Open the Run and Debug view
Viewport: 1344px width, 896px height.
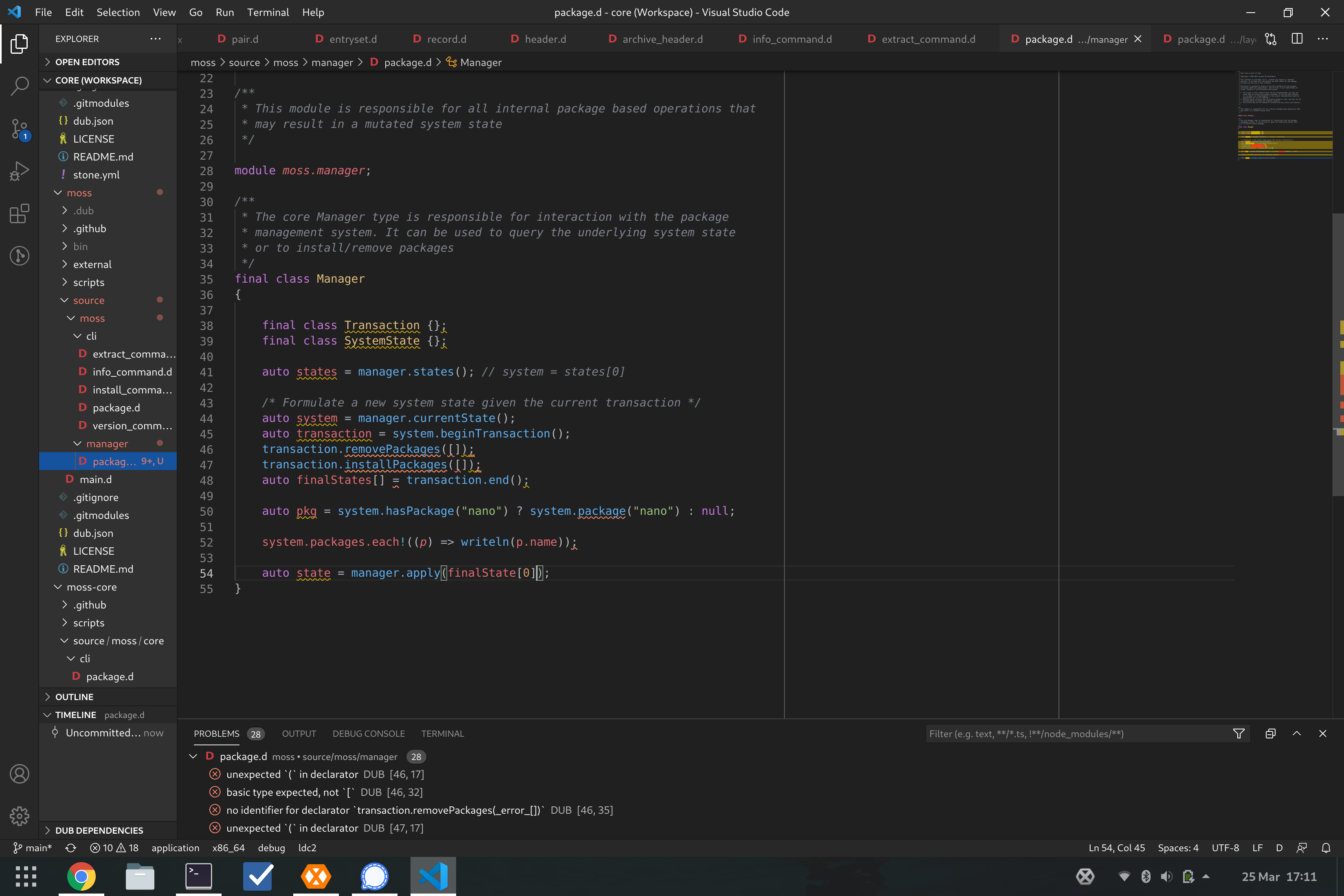pos(20,171)
